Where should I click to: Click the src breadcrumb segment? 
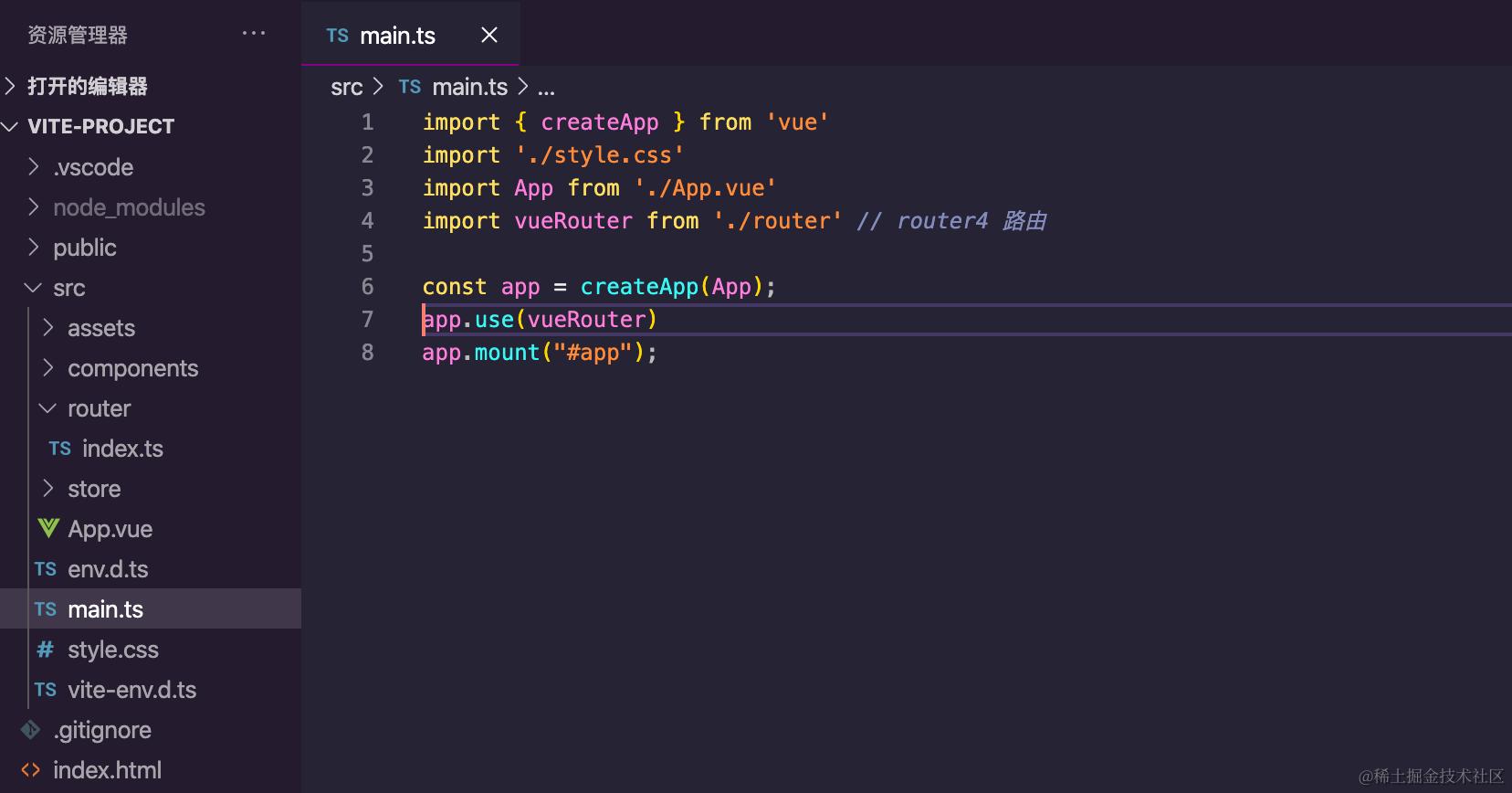click(x=347, y=87)
